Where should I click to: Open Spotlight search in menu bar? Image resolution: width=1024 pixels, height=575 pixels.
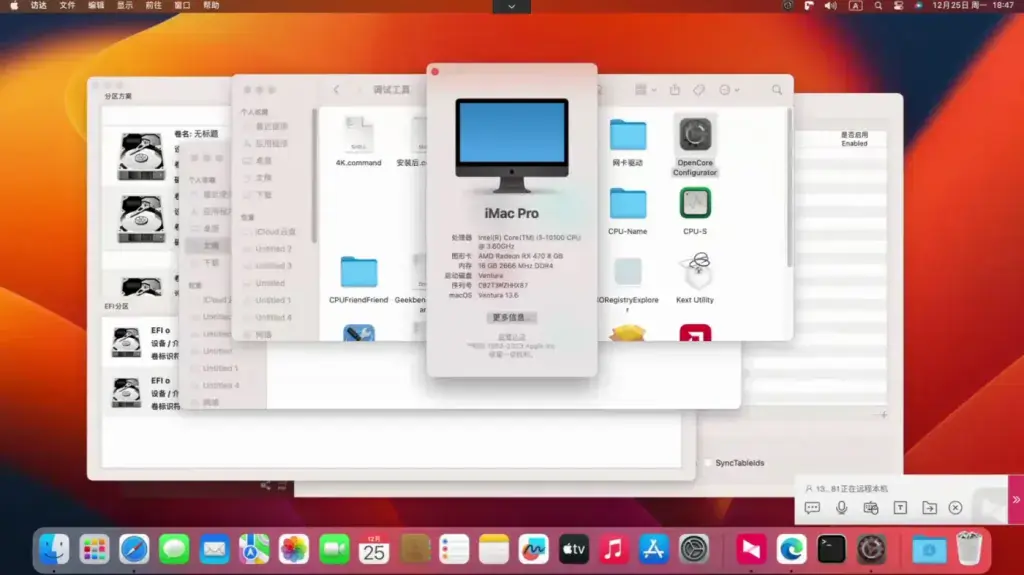(878, 5)
